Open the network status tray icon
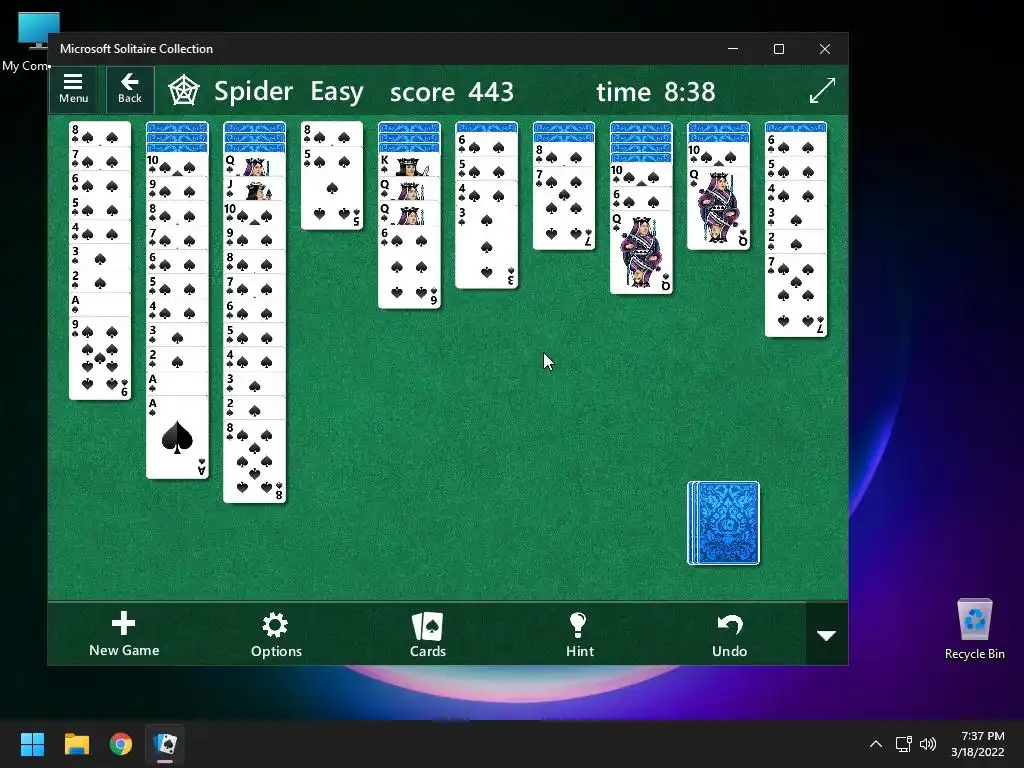The image size is (1024, 768). coord(904,744)
